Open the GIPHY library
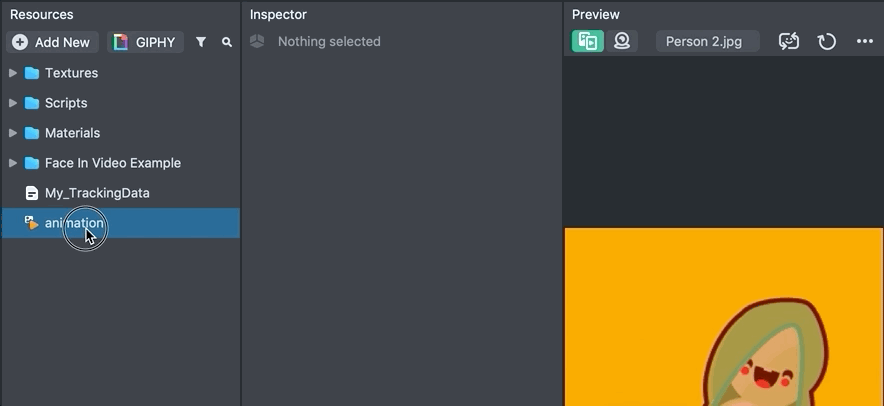The height and width of the screenshot is (406, 884). tap(146, 42)
